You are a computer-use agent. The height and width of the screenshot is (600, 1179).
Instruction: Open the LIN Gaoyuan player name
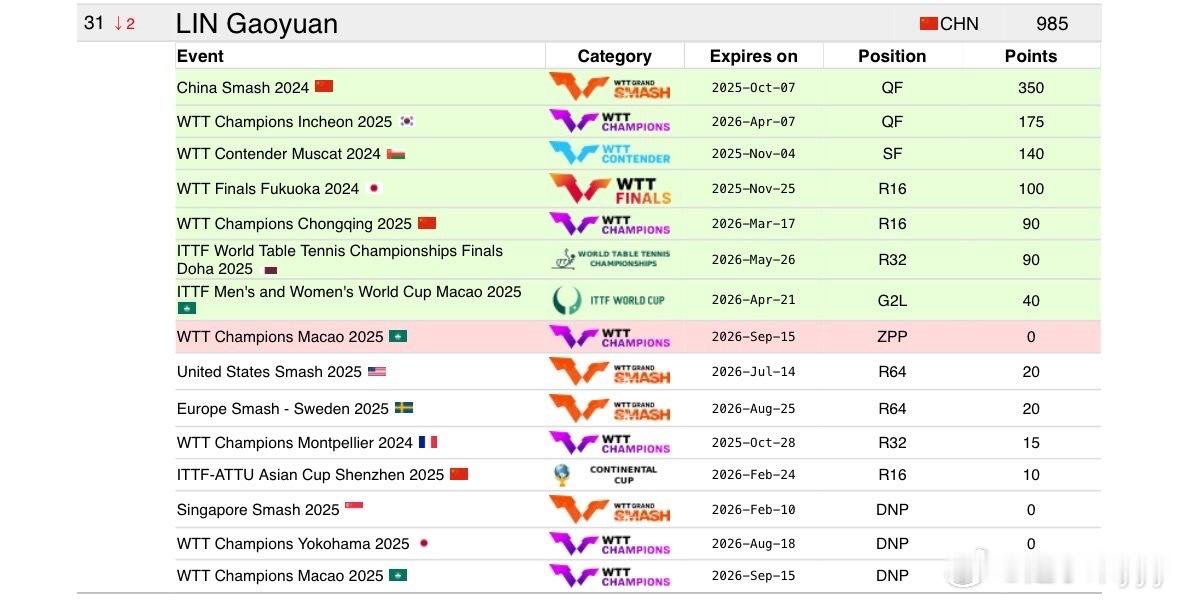pyautogui.click(x=256, y=23)
